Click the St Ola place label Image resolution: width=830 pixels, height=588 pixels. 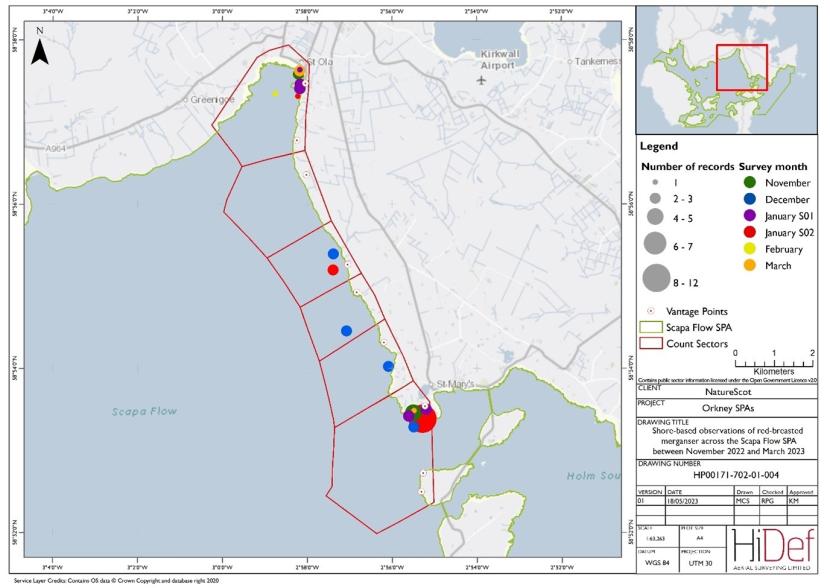pos(320,62)
